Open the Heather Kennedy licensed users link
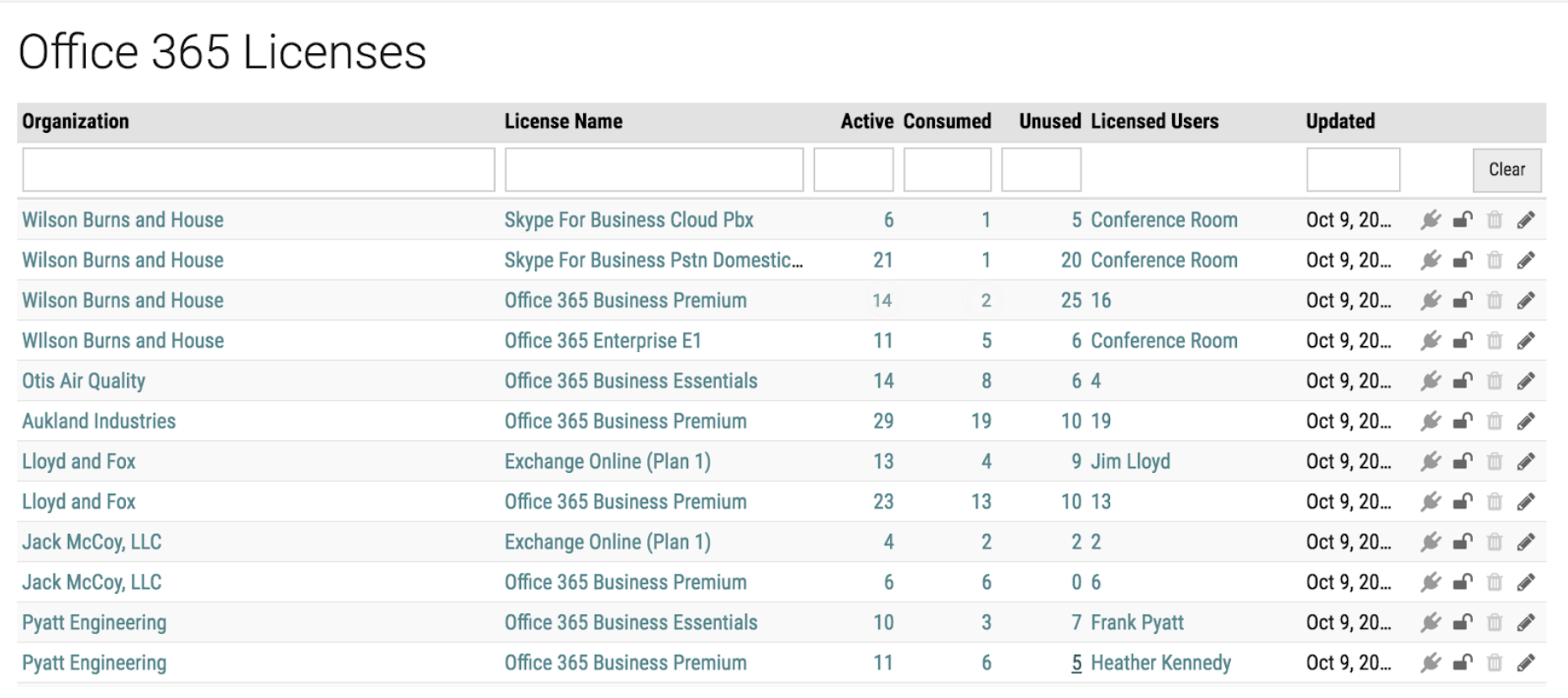This screenshot has width=1568, height=698. (1160, 663)
